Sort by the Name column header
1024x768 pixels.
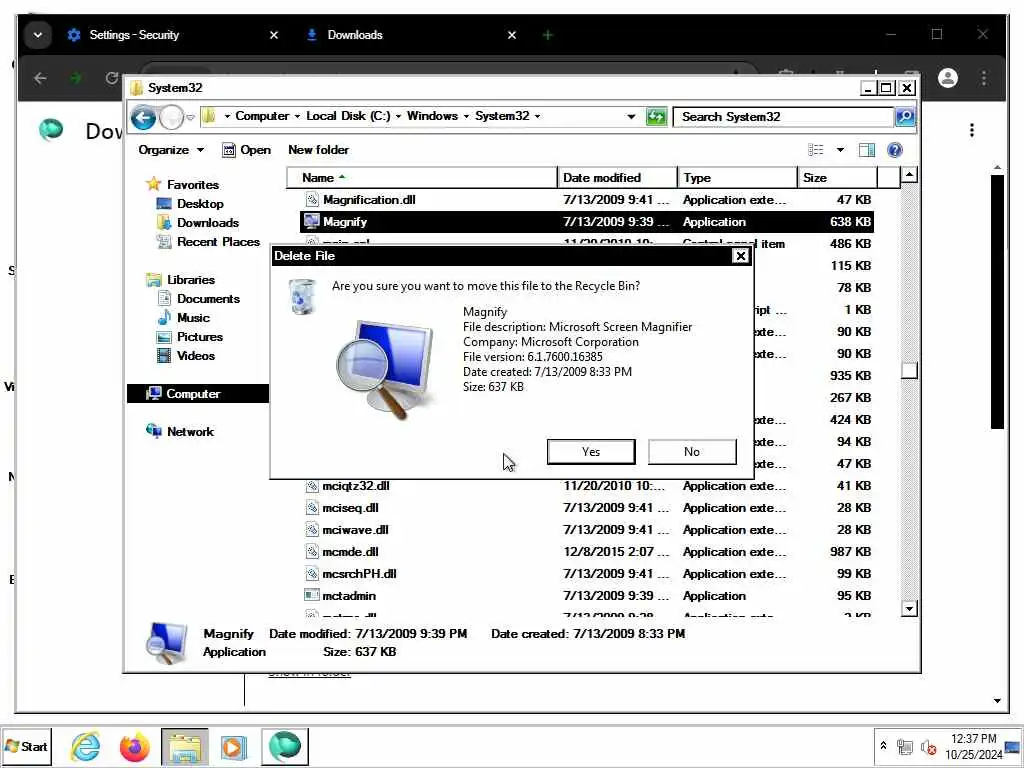click(x=422, y=178)
